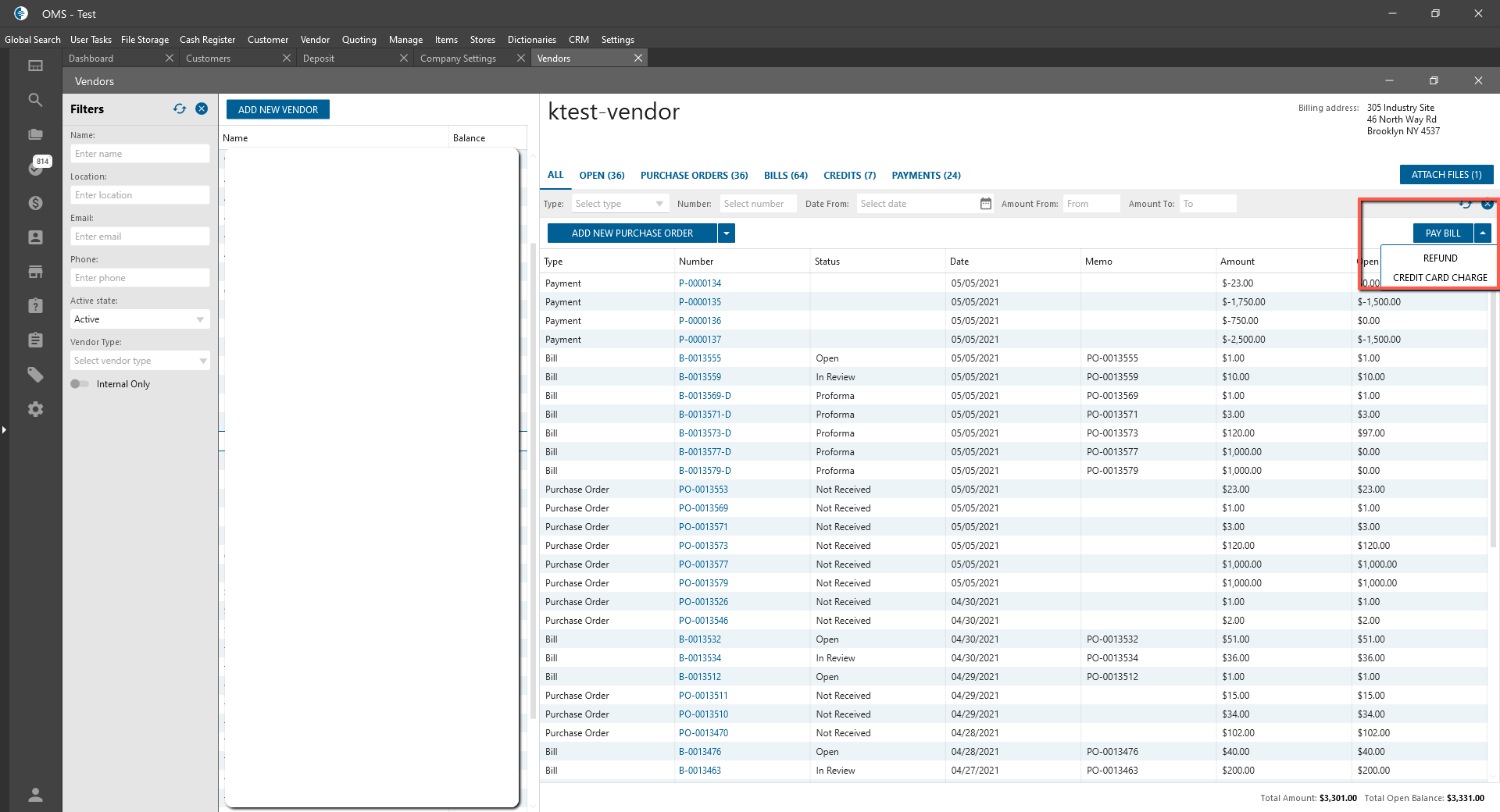Open the dollar sign sidebar icon

coord(35,203)
